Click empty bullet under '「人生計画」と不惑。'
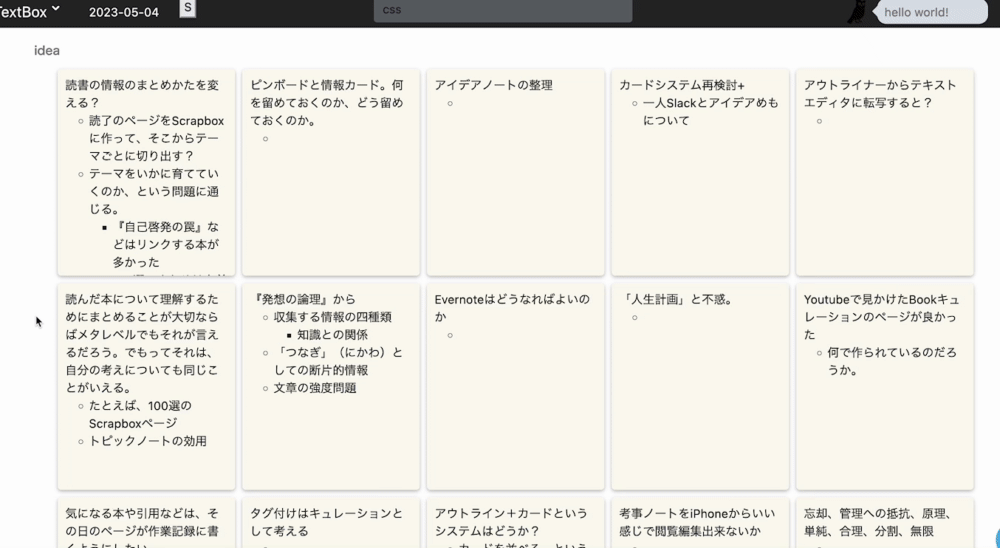Image resolution: width=1000 pixels, height=548 pixels. pos(635,317)
